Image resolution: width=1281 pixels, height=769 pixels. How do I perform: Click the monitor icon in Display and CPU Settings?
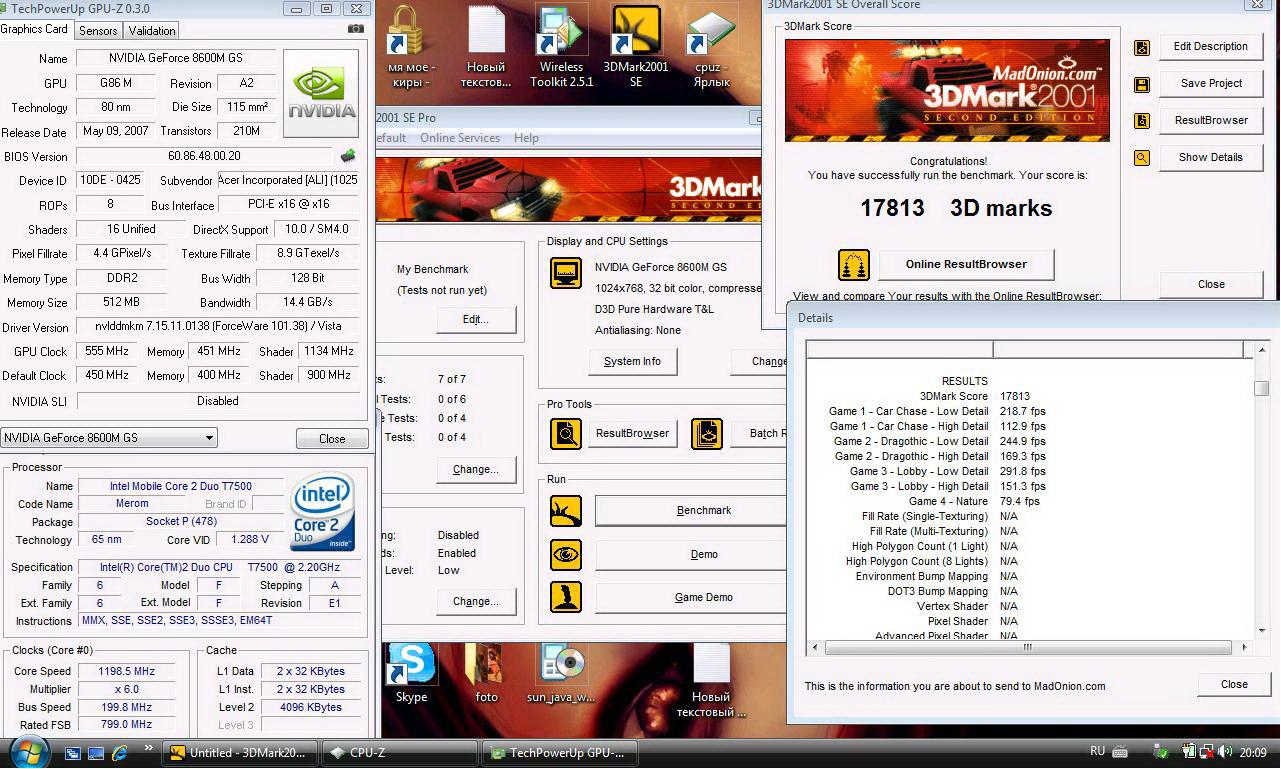point(566,273)
